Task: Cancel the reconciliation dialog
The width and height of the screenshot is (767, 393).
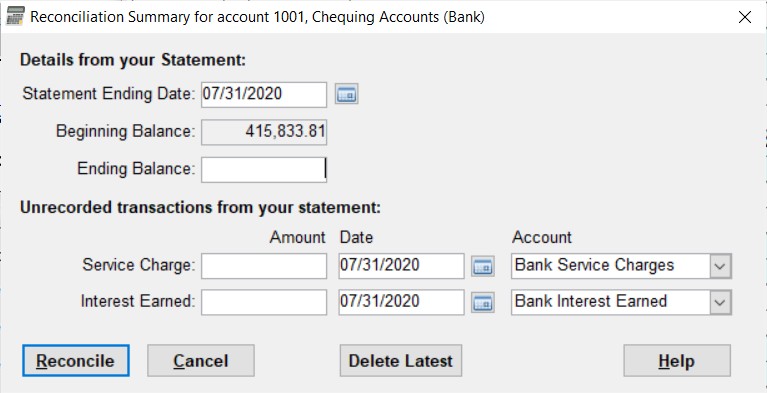Action: (x=201, y=361)
